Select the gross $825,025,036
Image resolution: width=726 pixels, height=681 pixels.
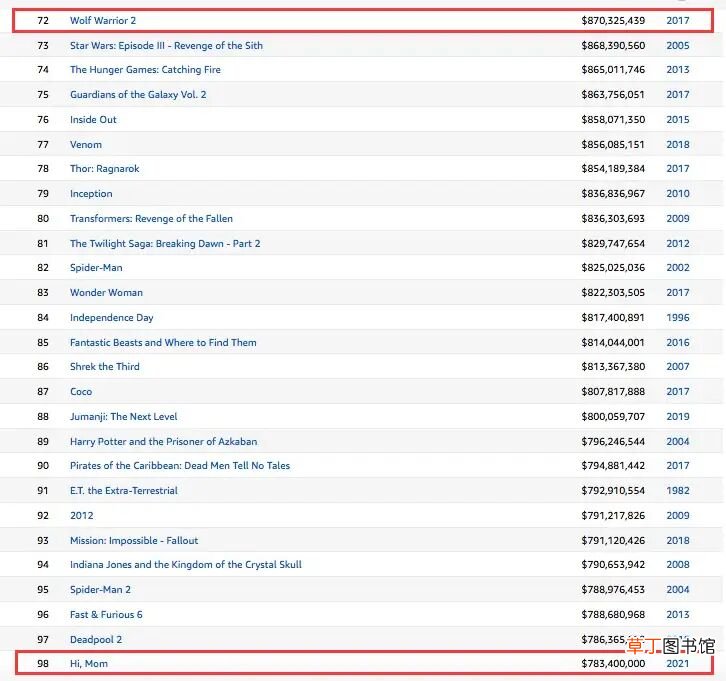(613, 268)
